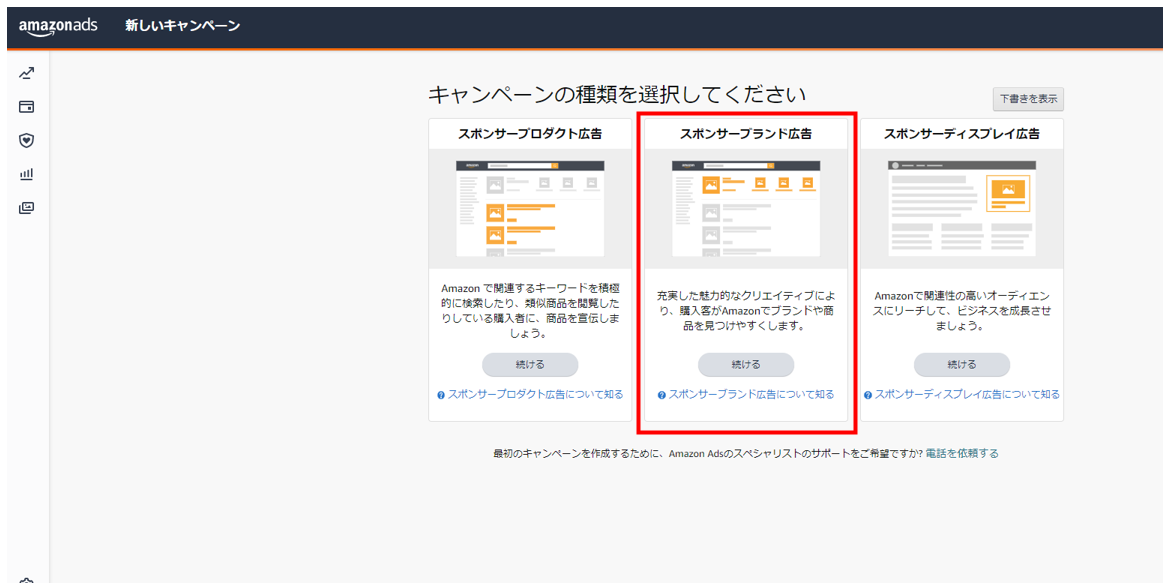Click the スポンサープロダクト広告 card title

point(530,134)
